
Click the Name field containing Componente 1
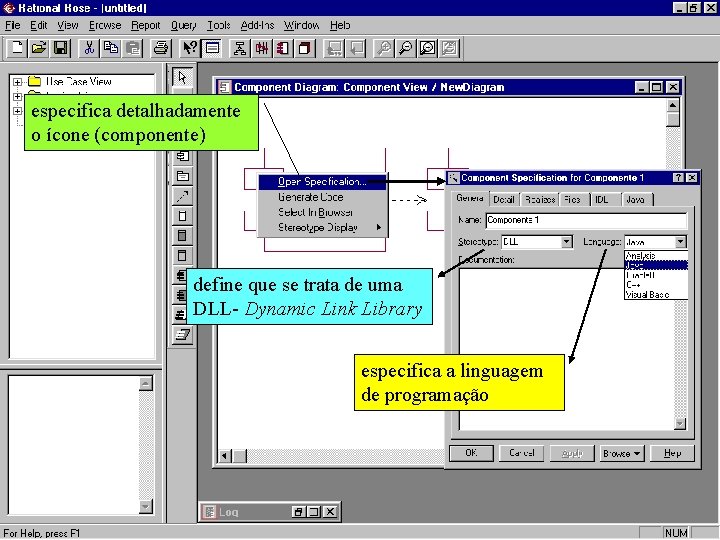pyautogui.click(x=586, y=220)
